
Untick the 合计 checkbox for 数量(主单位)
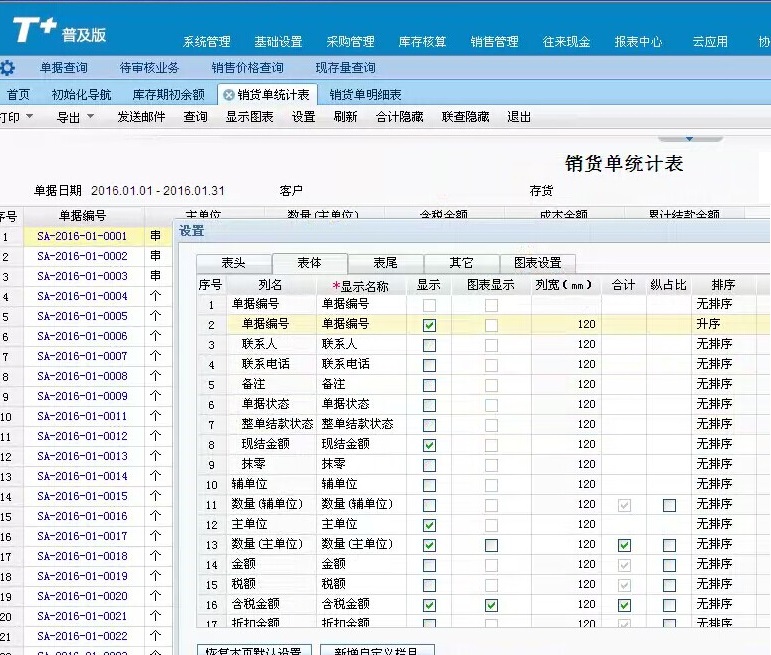point(624,544)
